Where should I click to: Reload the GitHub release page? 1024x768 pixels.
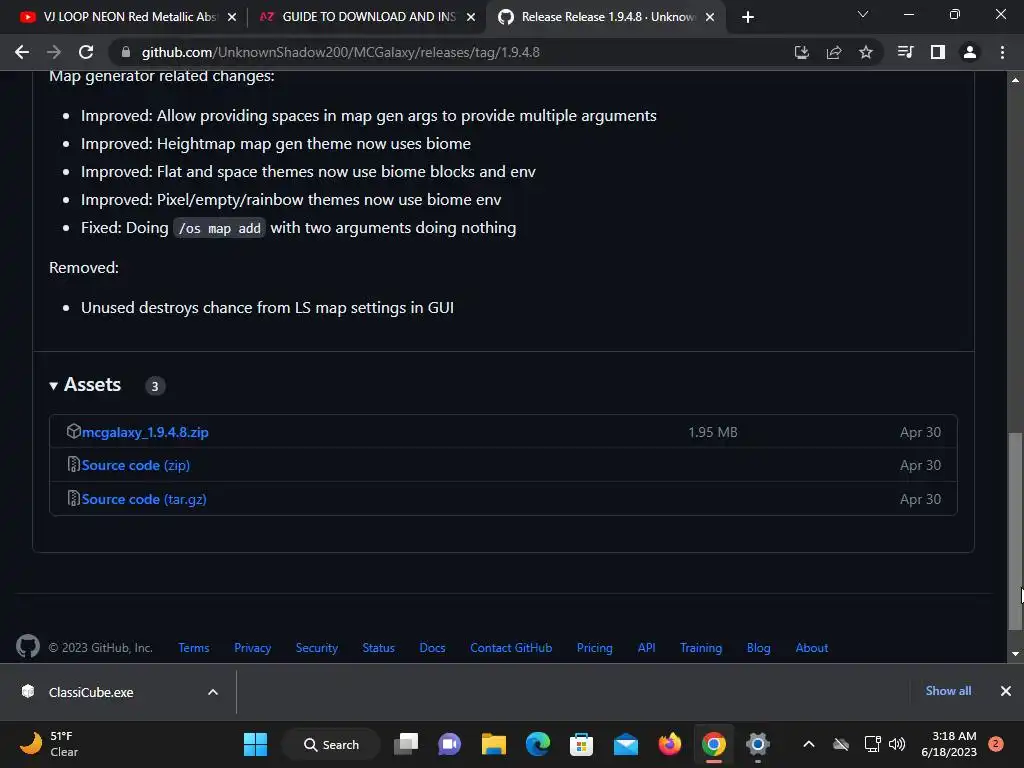(86, 52)
